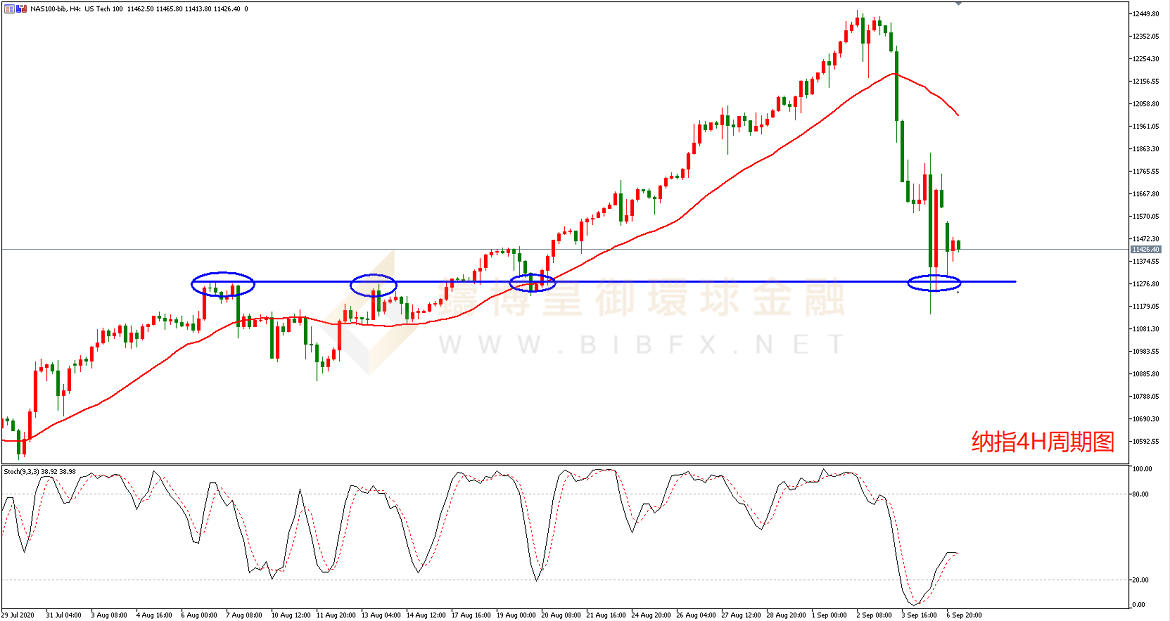The height and width of the screenshot is (621, 1170).
Task: Click the second small icon beside the chart symbol name
Action: click(20, 8)
